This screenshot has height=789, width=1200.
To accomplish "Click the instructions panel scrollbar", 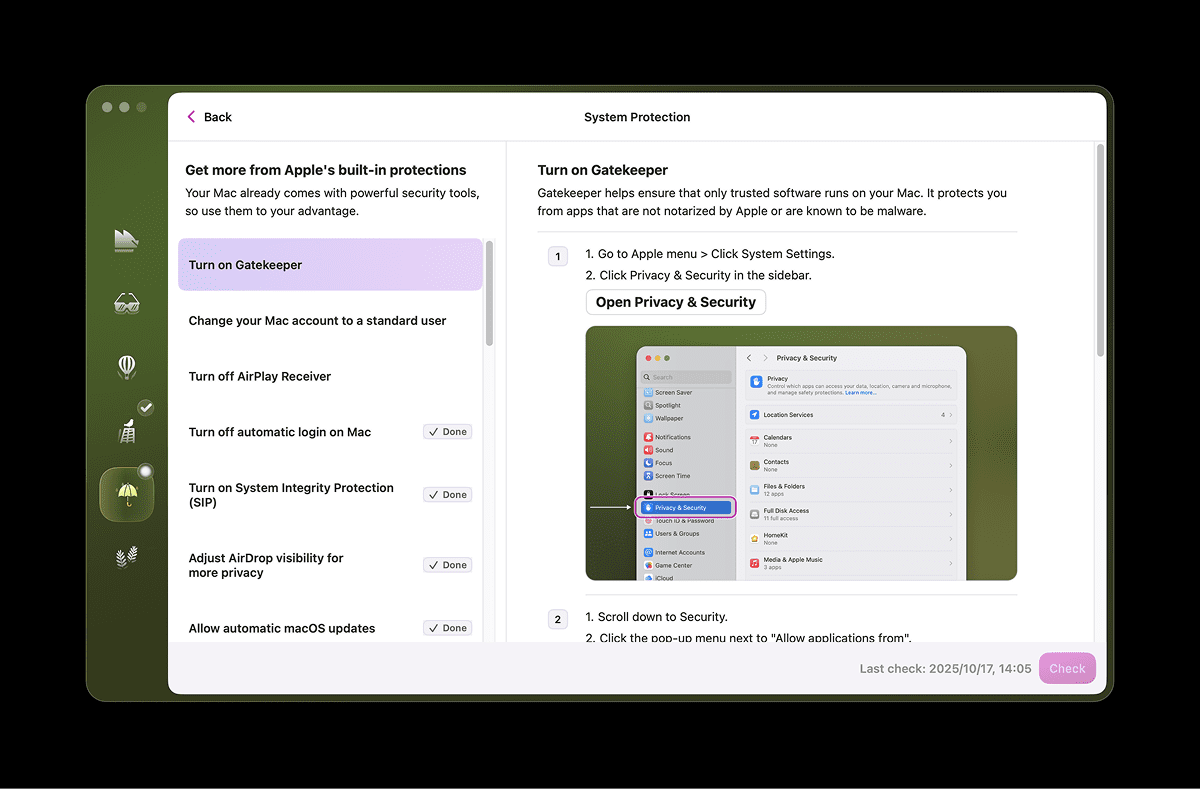I will [1100, 250].
